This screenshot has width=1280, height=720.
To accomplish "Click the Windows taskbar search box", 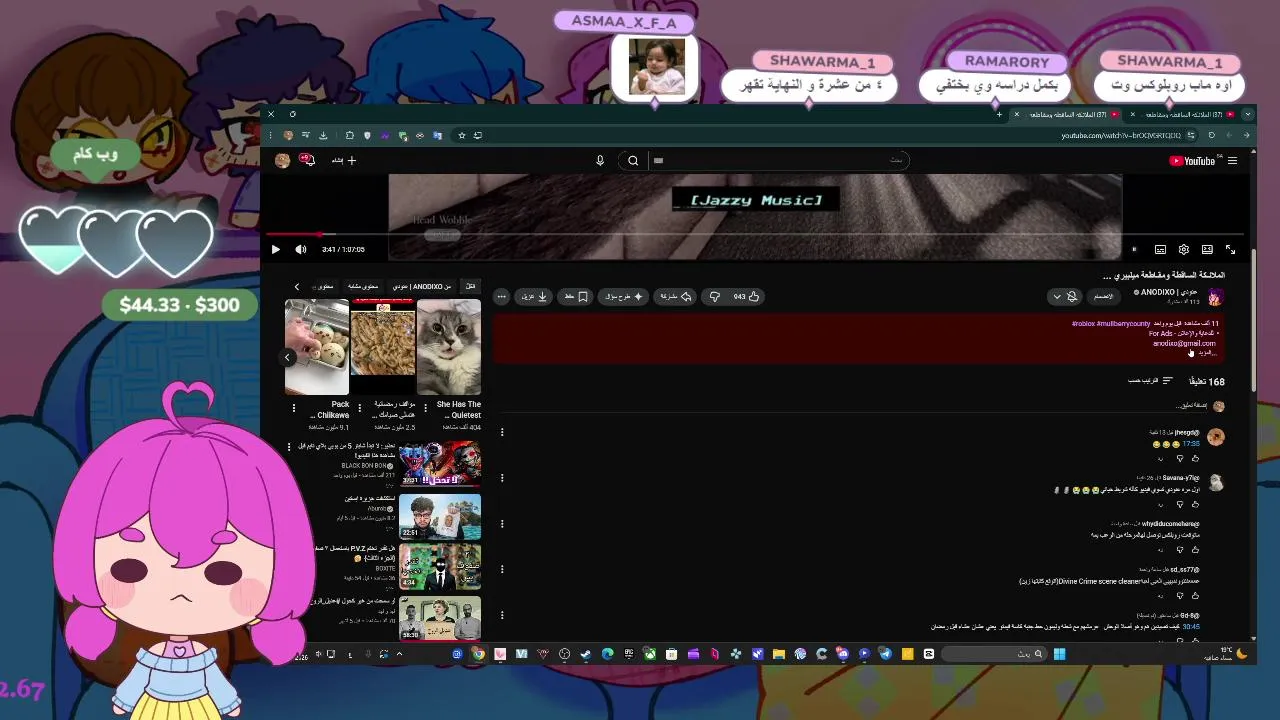I will 994,654.
